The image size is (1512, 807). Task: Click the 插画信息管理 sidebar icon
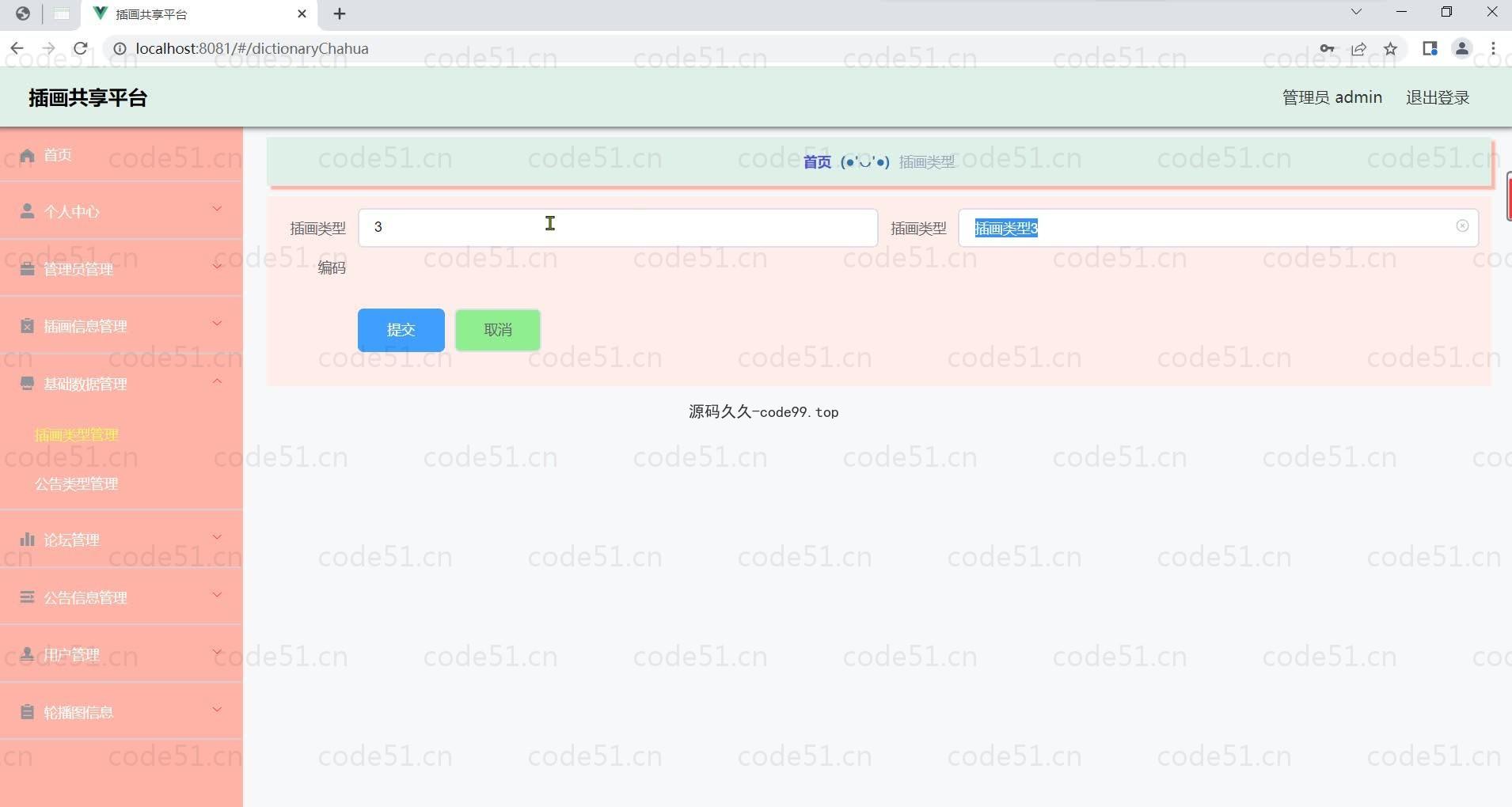[x=28, y=326]
